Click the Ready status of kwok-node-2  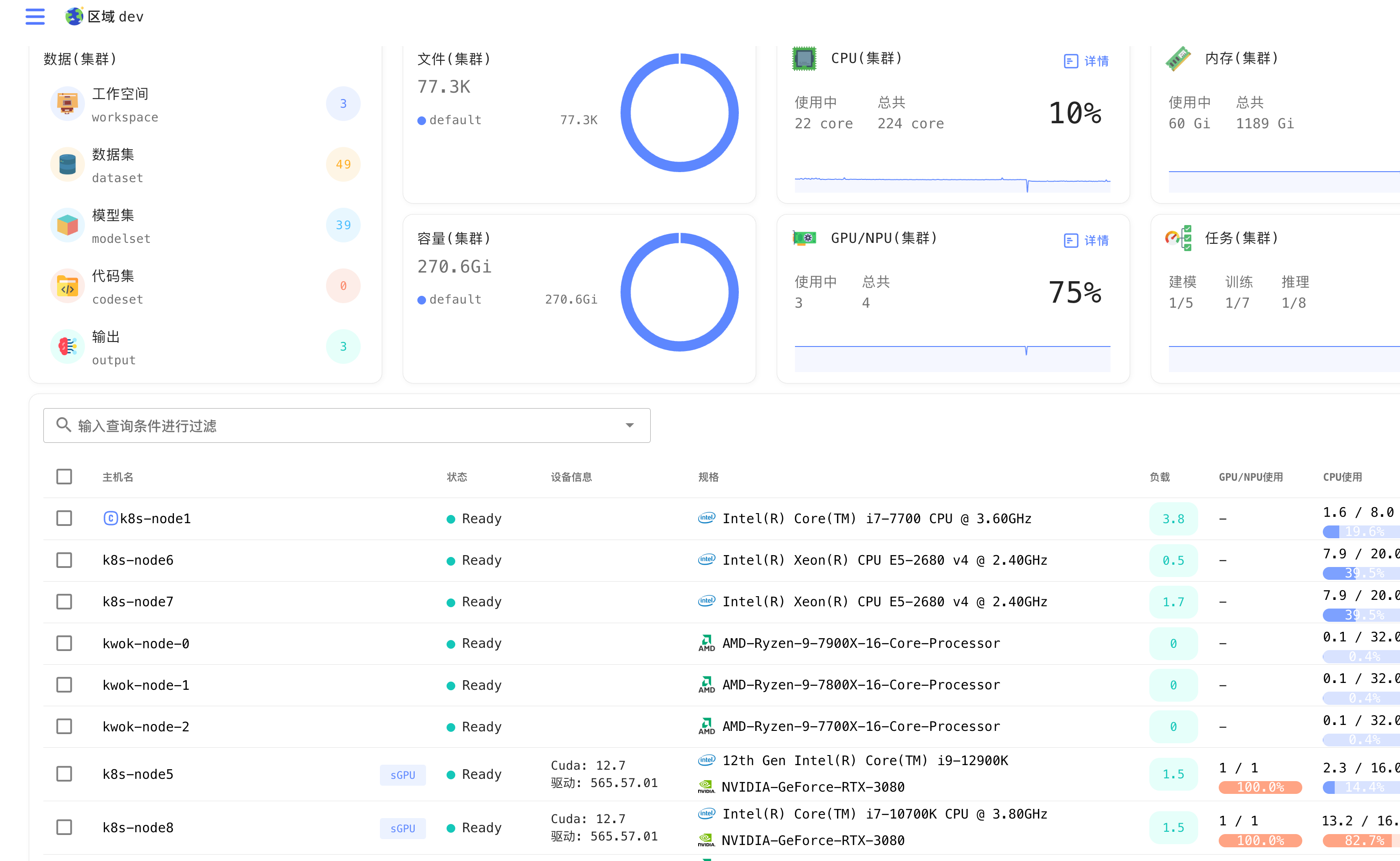(474, 727)
